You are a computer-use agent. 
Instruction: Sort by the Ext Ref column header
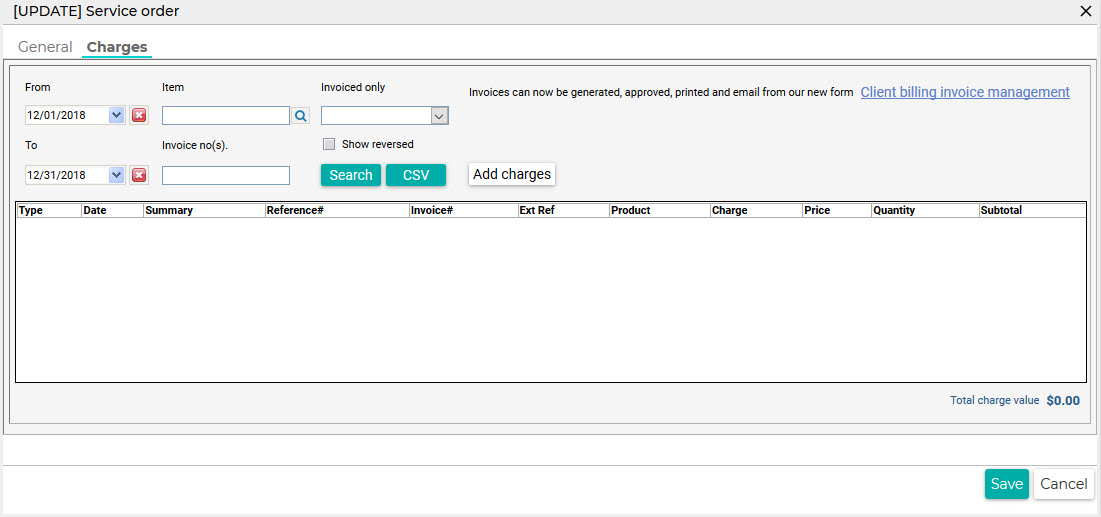coord(563,210)
